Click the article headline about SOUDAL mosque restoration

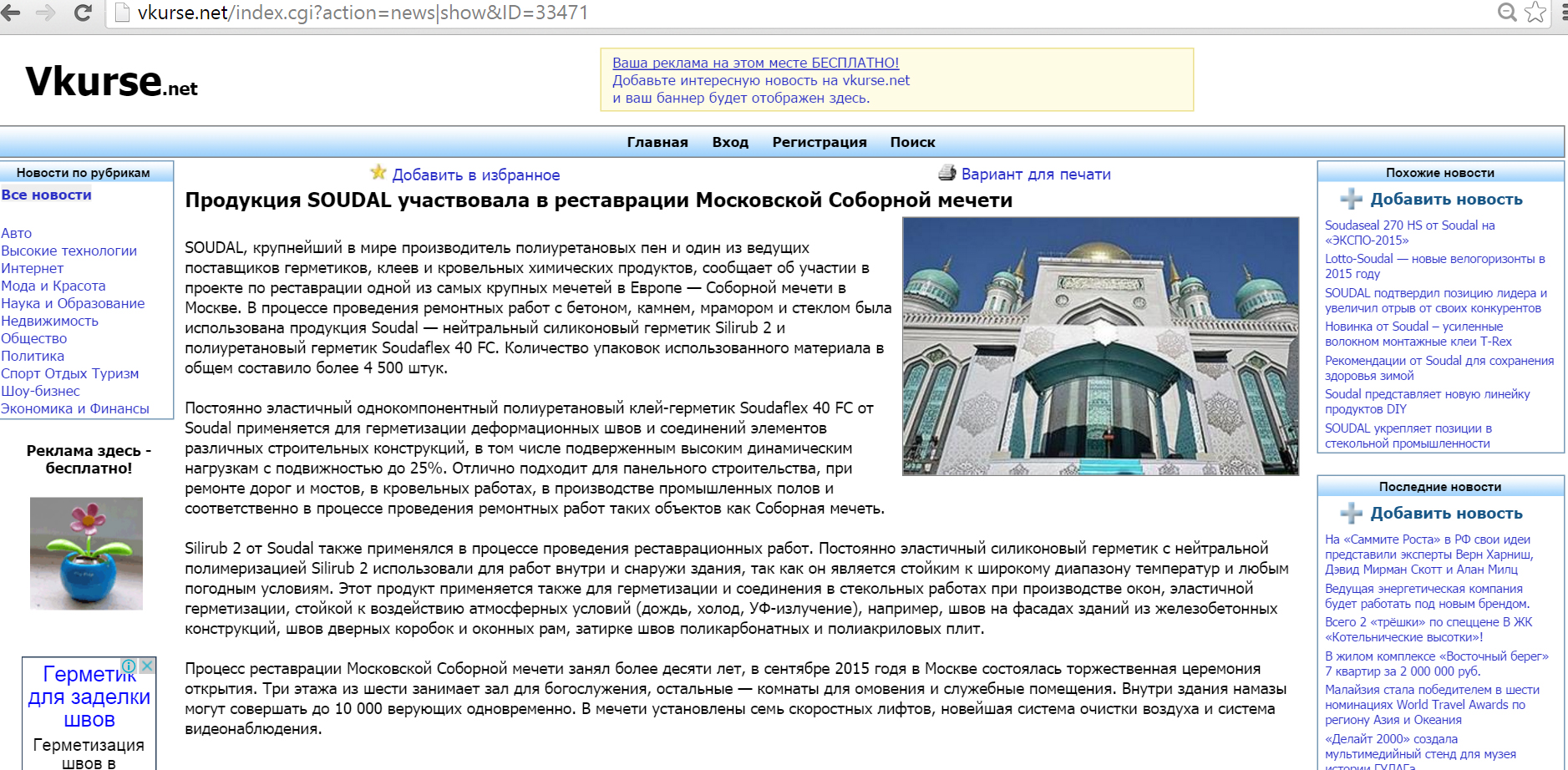click(598, 200)
